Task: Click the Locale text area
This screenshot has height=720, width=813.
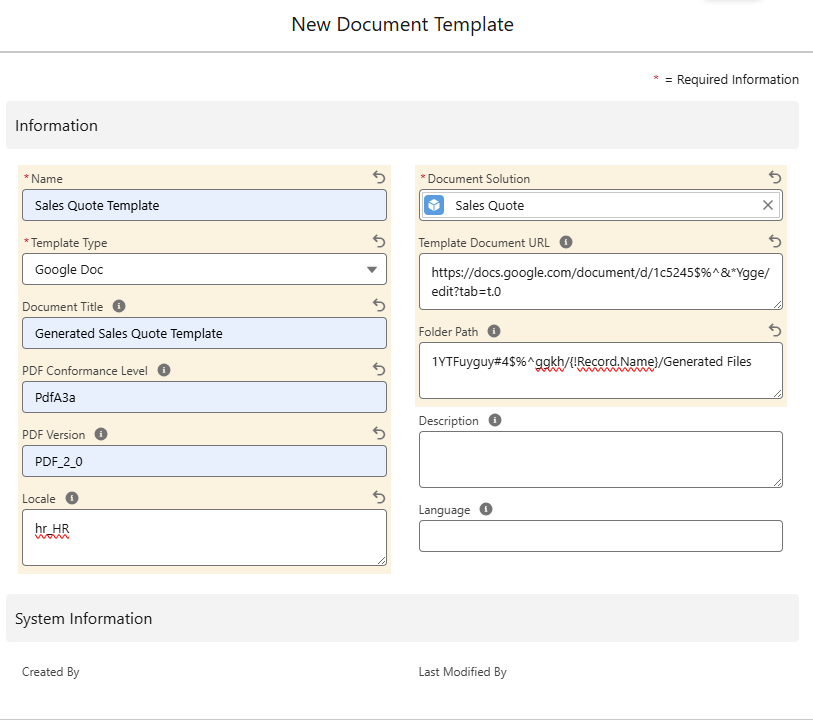Action: click(204, 537)
